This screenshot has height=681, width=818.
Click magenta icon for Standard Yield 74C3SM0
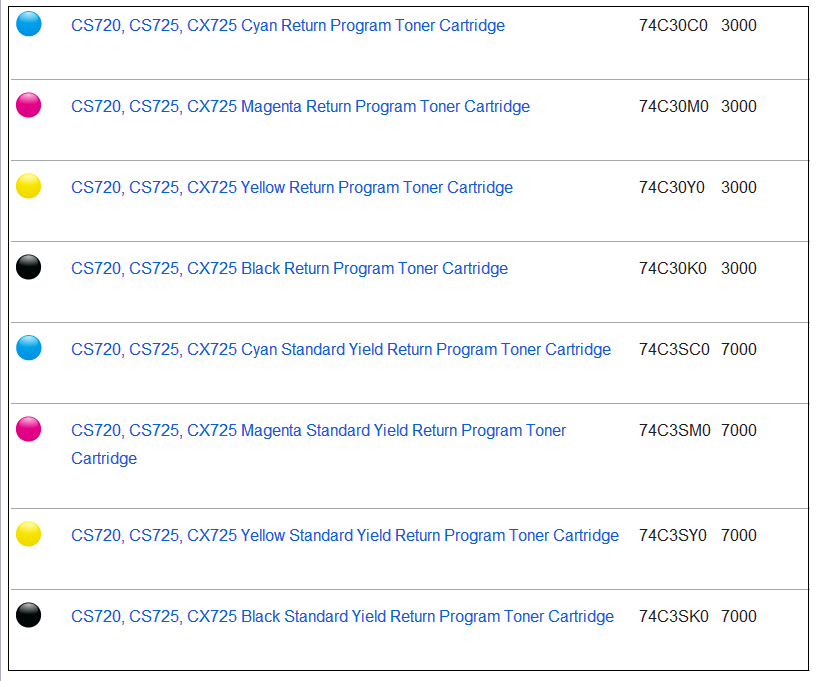[29, 430]
